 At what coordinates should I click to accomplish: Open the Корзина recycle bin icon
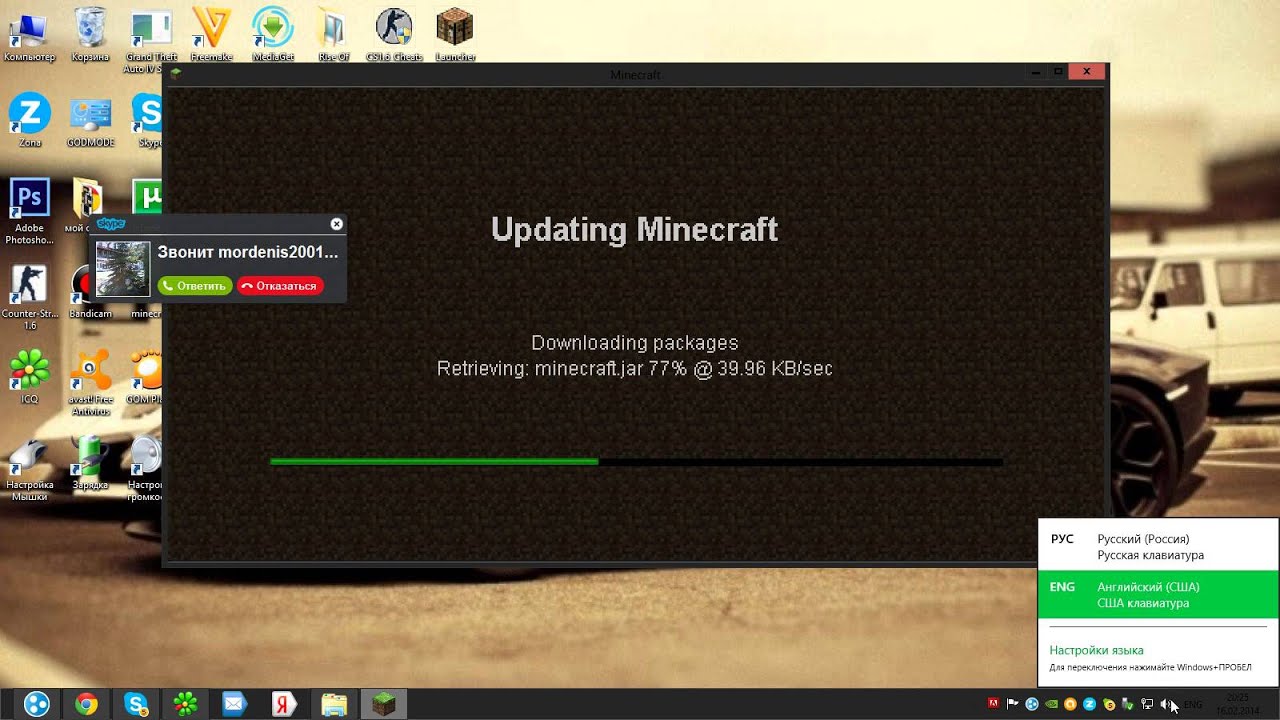(90, 35)
